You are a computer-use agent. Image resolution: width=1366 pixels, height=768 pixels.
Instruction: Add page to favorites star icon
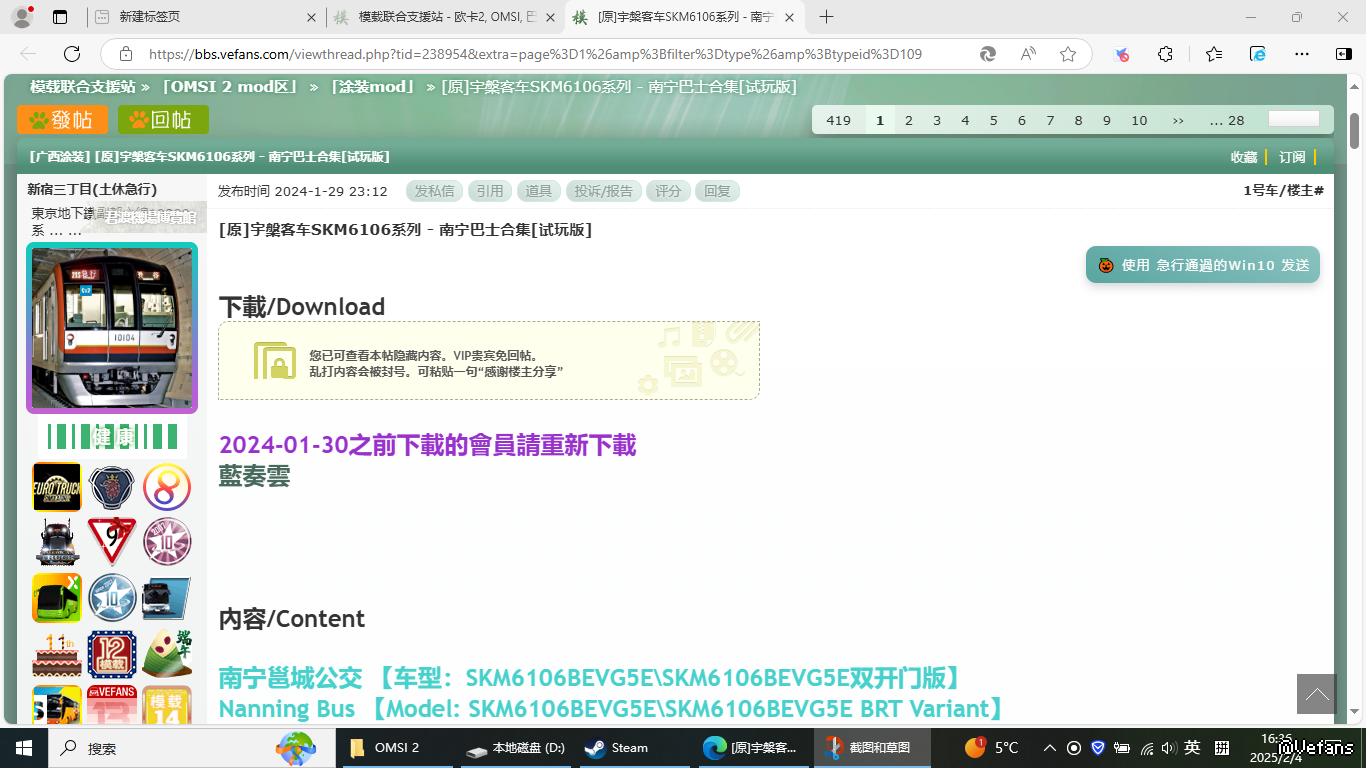pyautogui.click(x=1068, y=54)
